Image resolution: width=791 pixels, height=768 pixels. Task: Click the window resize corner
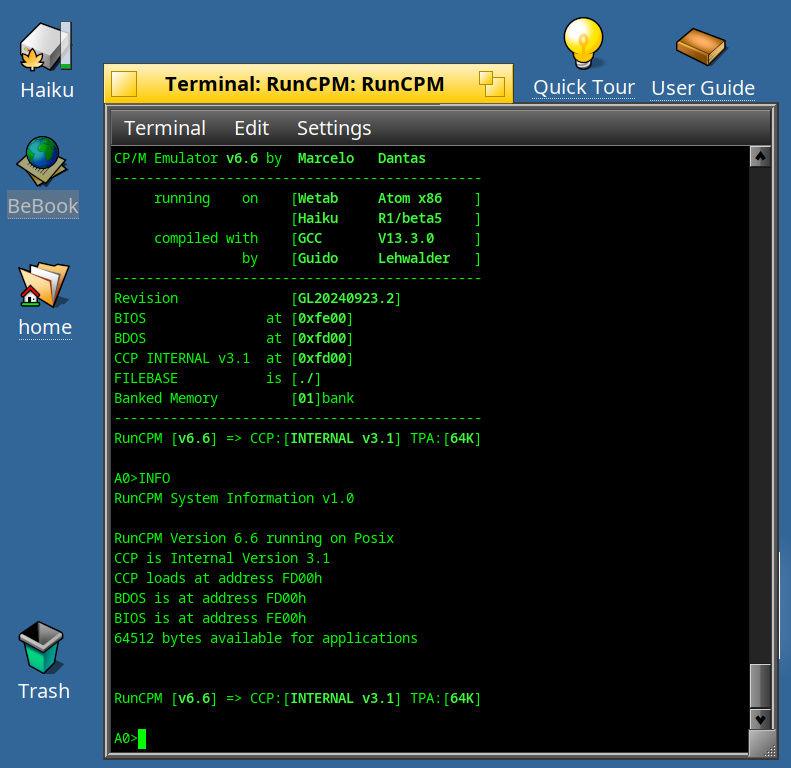pos(761,743)
